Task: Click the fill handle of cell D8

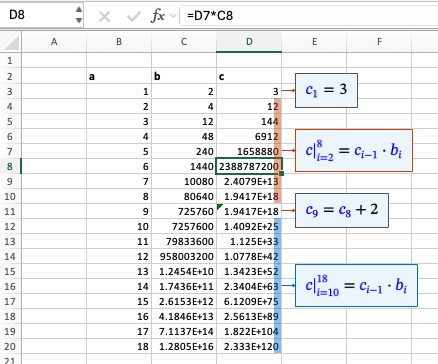Action: click(282, 173)
